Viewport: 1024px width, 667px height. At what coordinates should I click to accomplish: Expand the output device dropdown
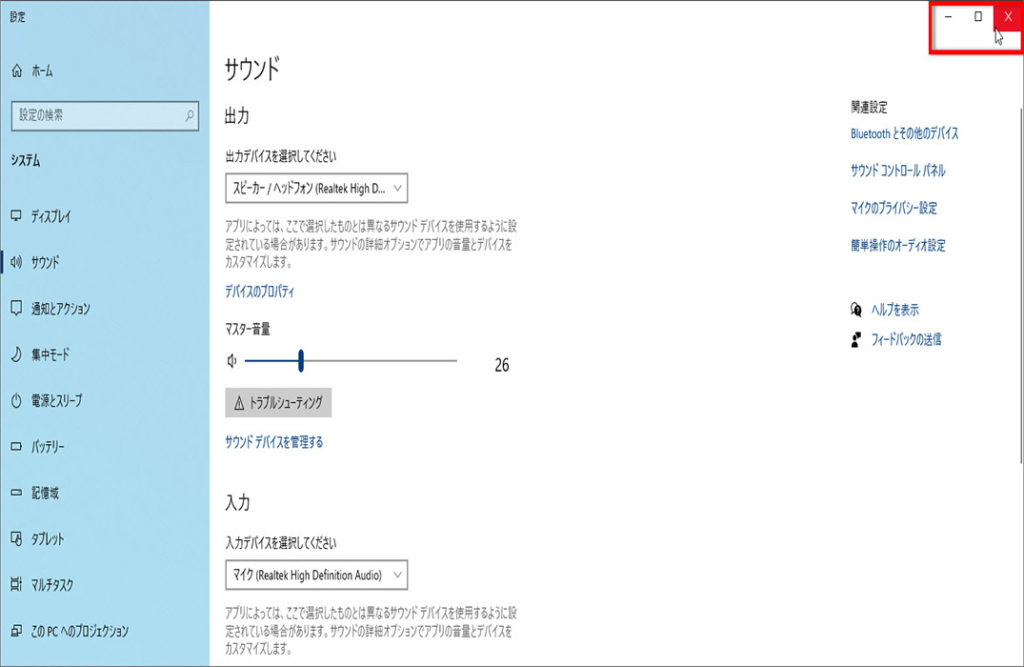[x=316, y=188]
